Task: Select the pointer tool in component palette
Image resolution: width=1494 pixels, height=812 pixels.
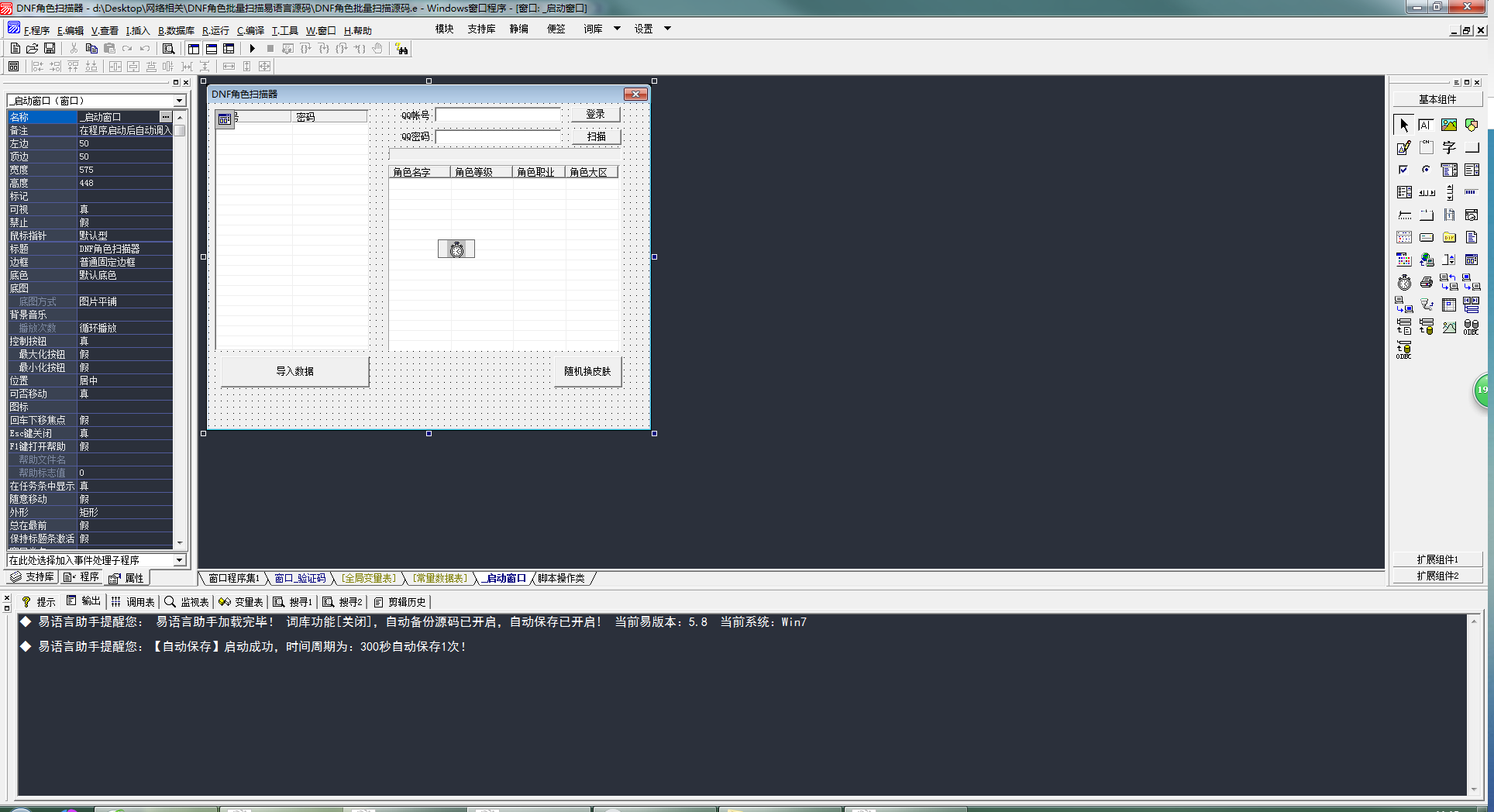Action: [1404, 125]
